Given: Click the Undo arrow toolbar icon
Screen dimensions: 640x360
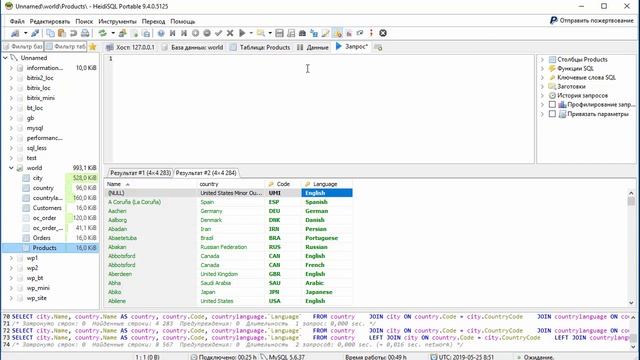Looking at the screenshot, I should click(x=73, y=33).
